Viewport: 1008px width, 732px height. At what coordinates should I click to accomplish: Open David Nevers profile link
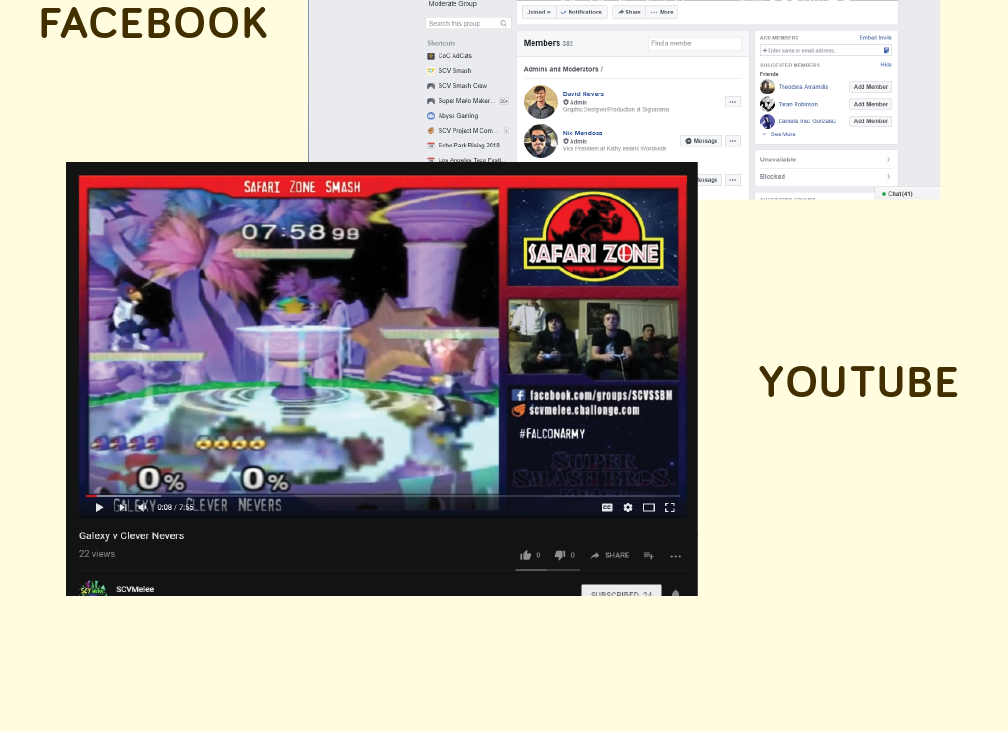[583, 94]
